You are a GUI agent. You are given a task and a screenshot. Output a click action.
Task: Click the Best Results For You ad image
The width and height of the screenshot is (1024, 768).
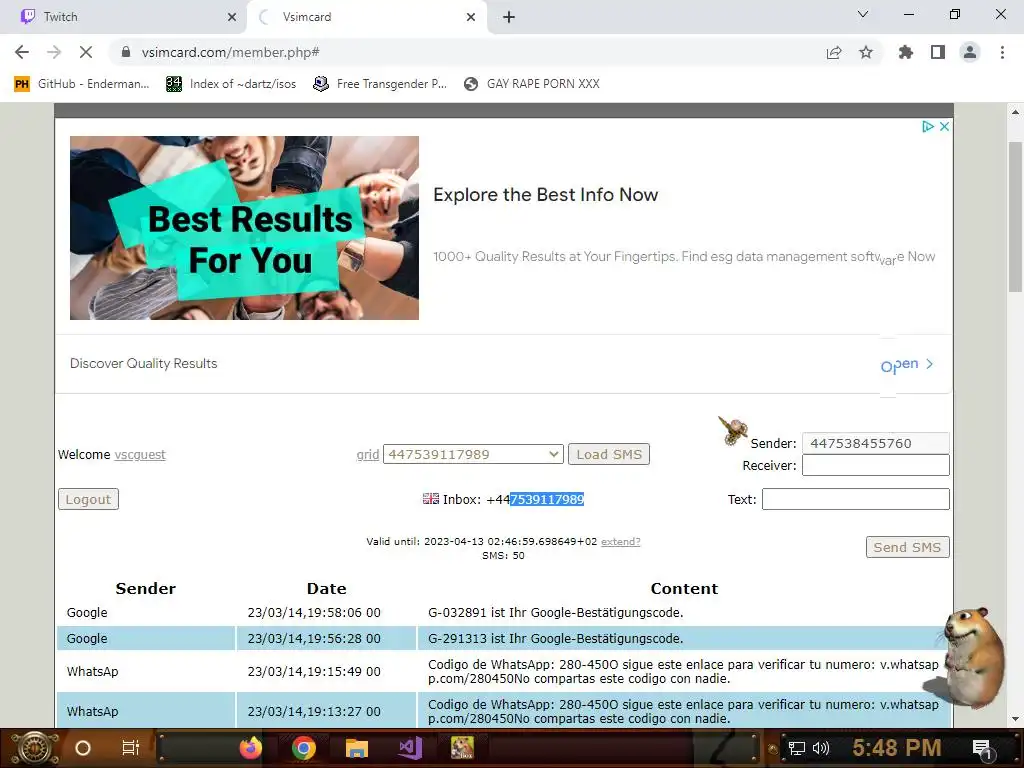click(244, 228)
